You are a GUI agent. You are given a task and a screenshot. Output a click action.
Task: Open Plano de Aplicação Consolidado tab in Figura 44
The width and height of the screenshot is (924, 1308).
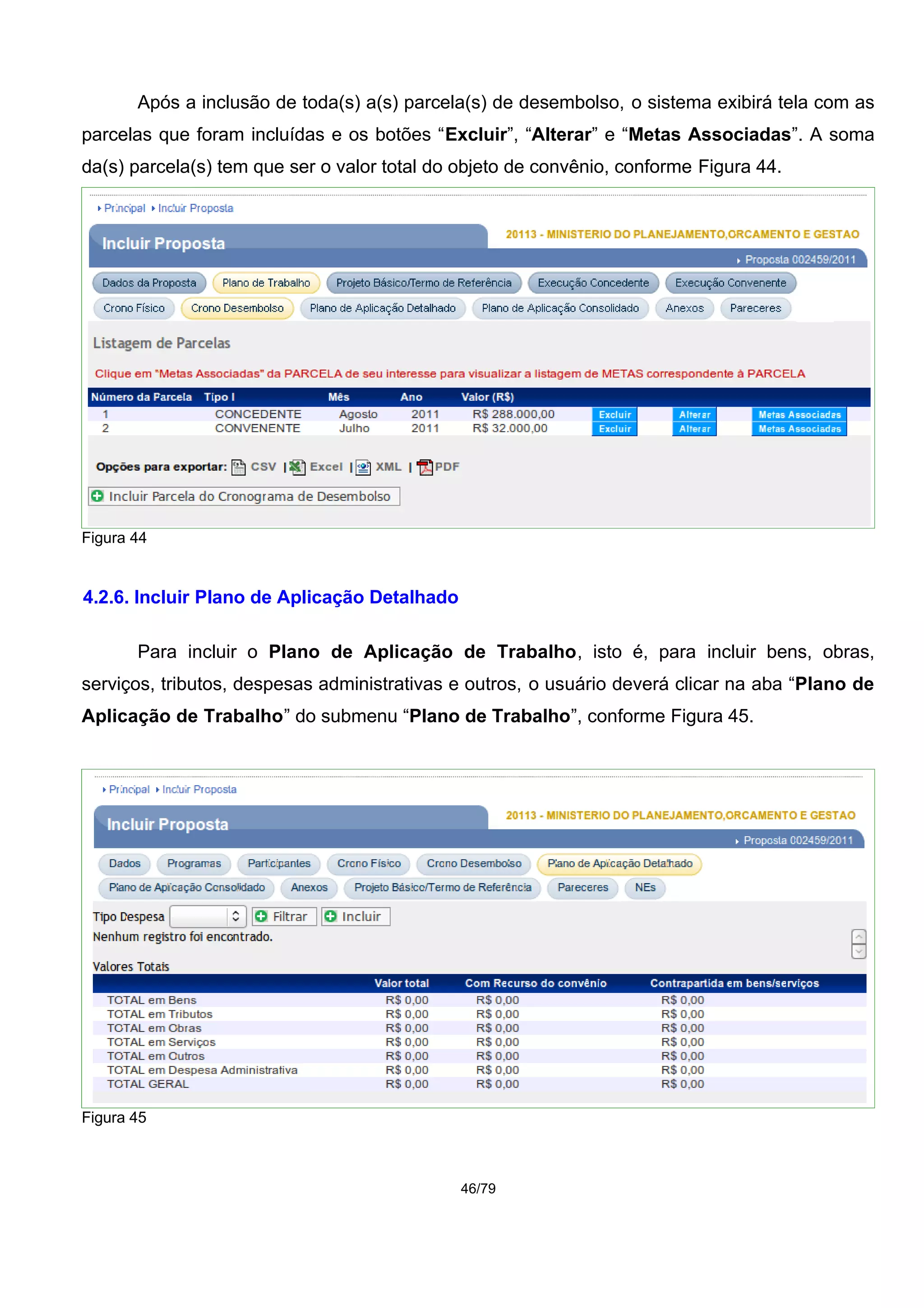(560, 308)
